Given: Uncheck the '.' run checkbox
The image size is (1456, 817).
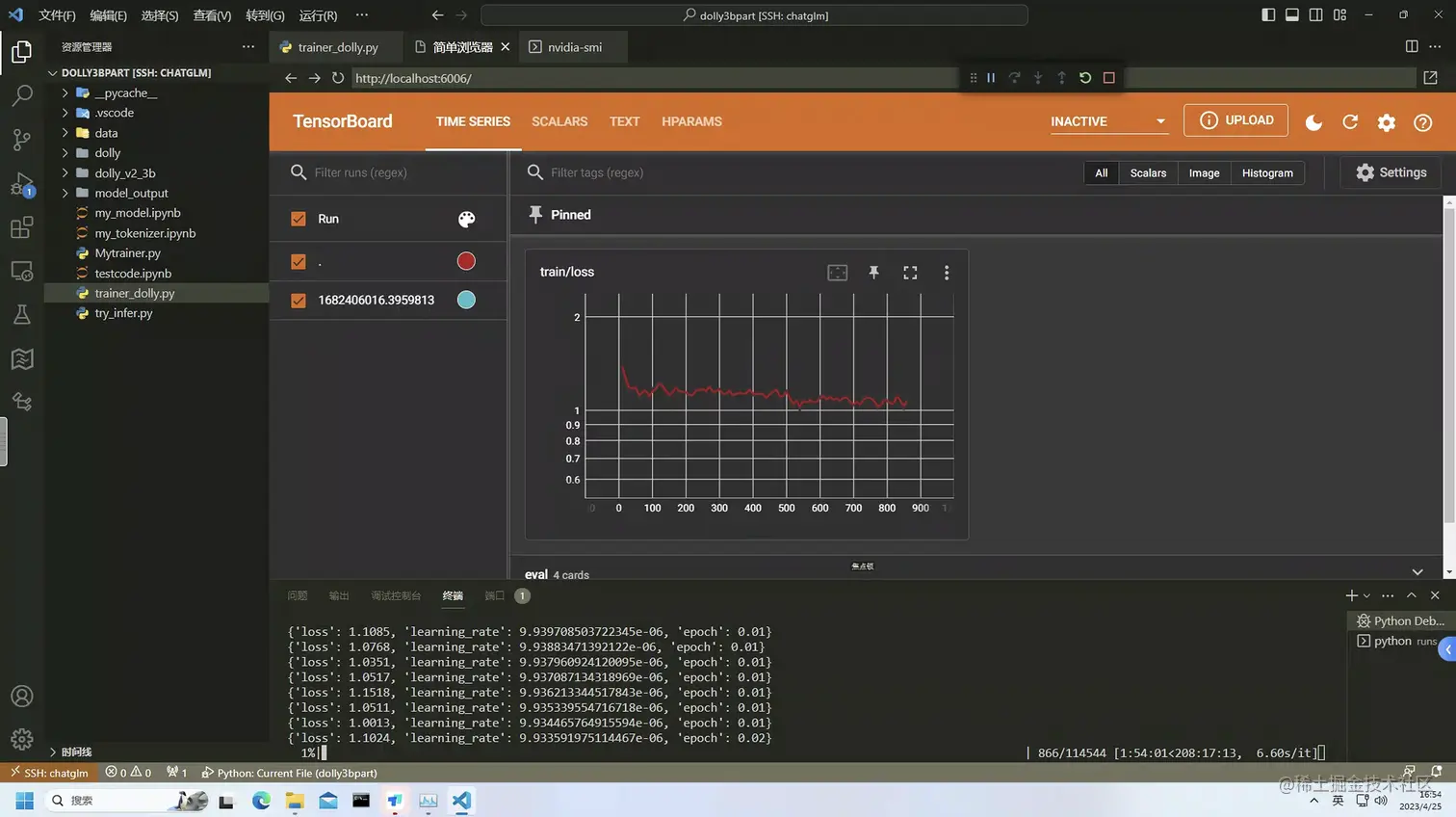Looking at the screenshot, I should pyautogui.click(x=299, y=262).
